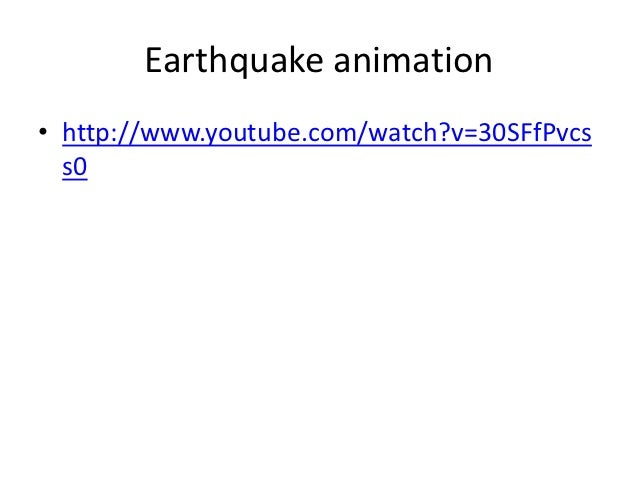
Task: Click the letter 'E' starting the title
Action: click(154, 60)
